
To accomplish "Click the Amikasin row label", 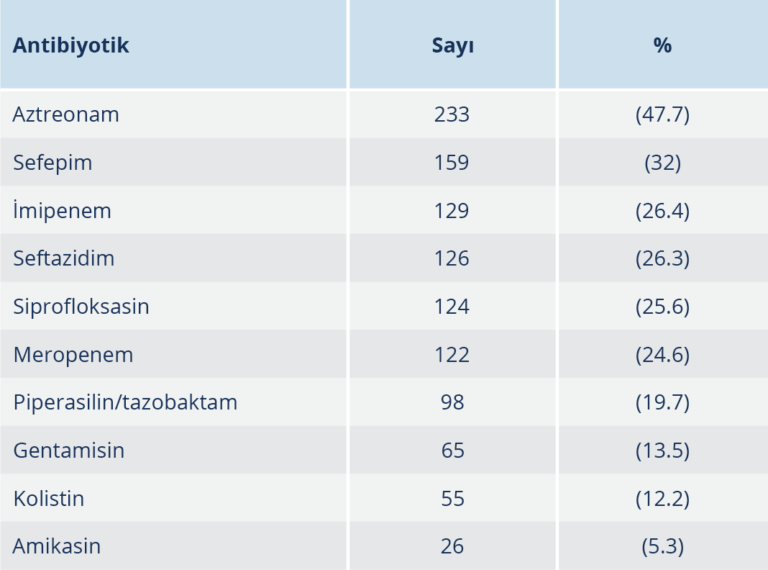I will click(57, 546).
